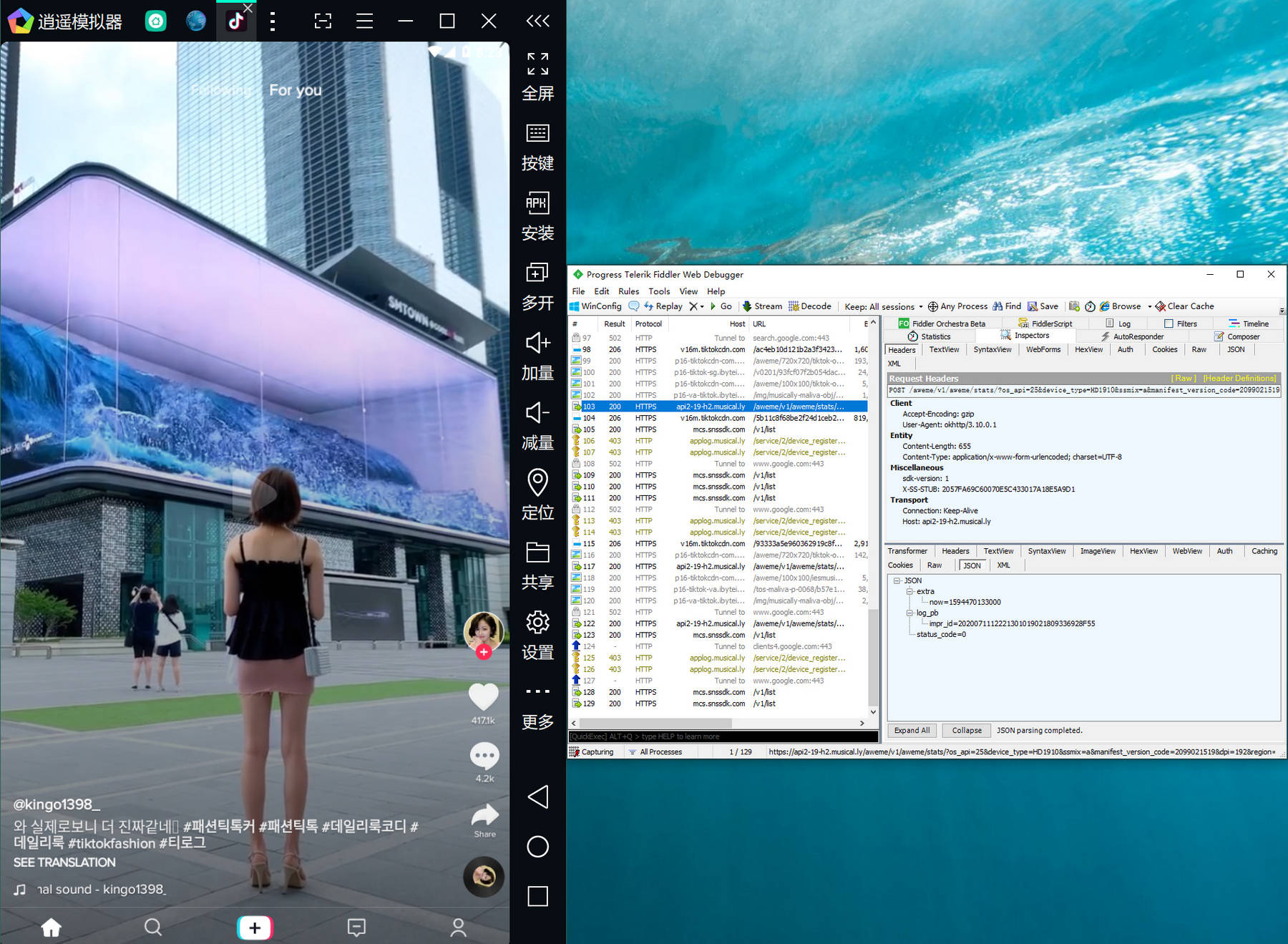Open the Rules menu in Fiddler
This screenshot has height=944, width=1288.
[628, 291]
